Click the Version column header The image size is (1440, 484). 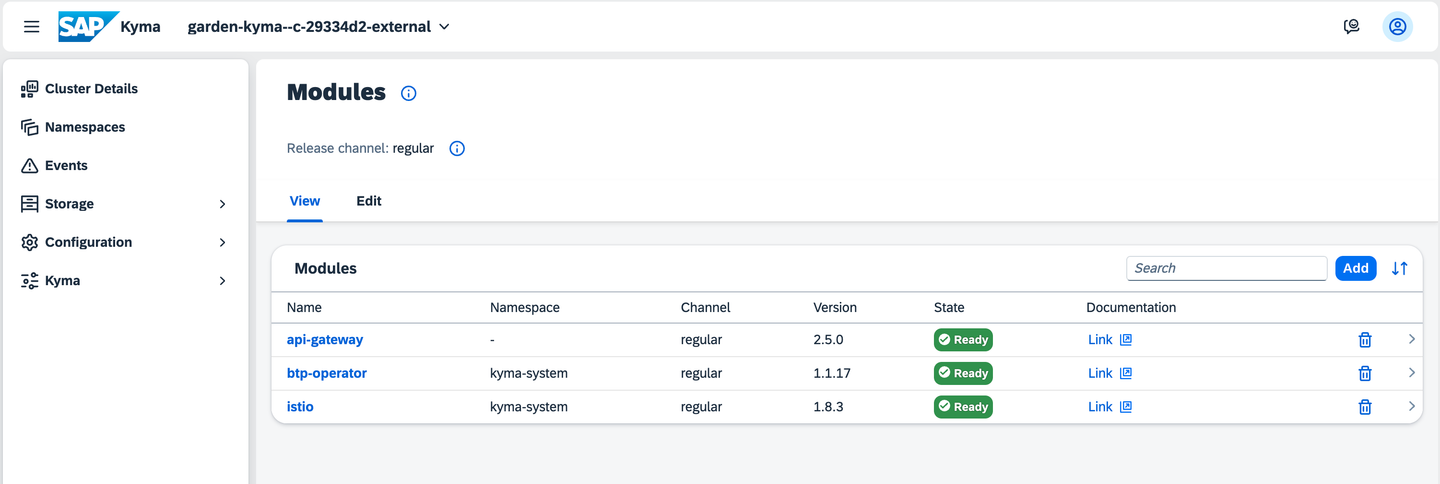(835, 307)
